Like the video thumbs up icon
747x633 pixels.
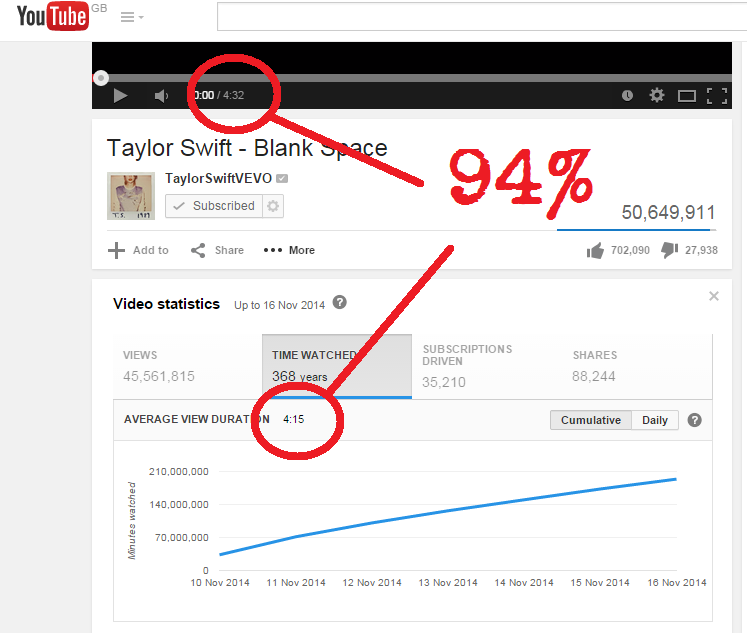tap(595, 250)
